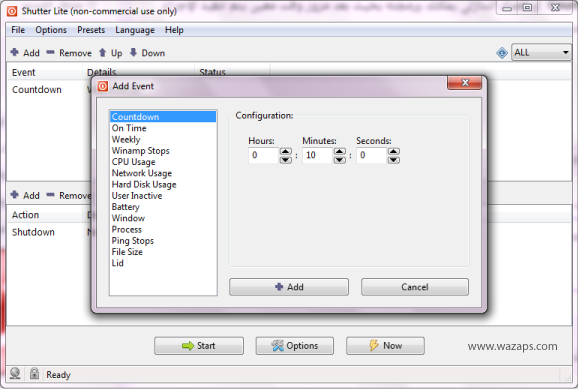Select Countdown in event type list
Screen dimensions: 578x389
163,117
